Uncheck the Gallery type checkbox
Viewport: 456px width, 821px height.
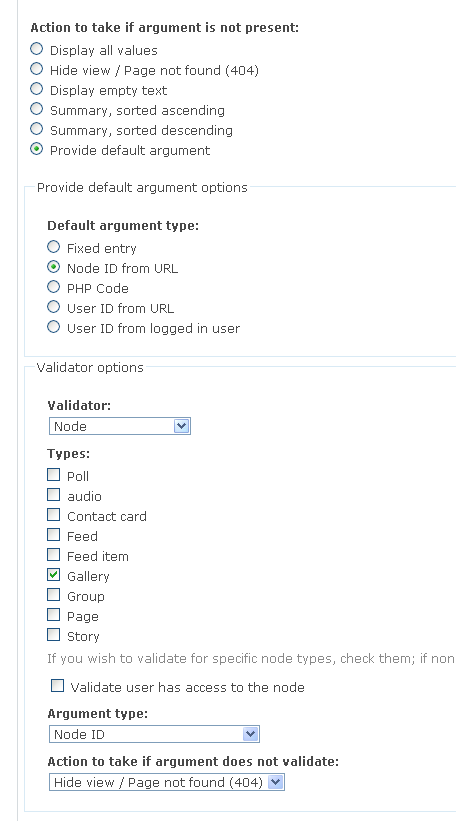[53, 575]
